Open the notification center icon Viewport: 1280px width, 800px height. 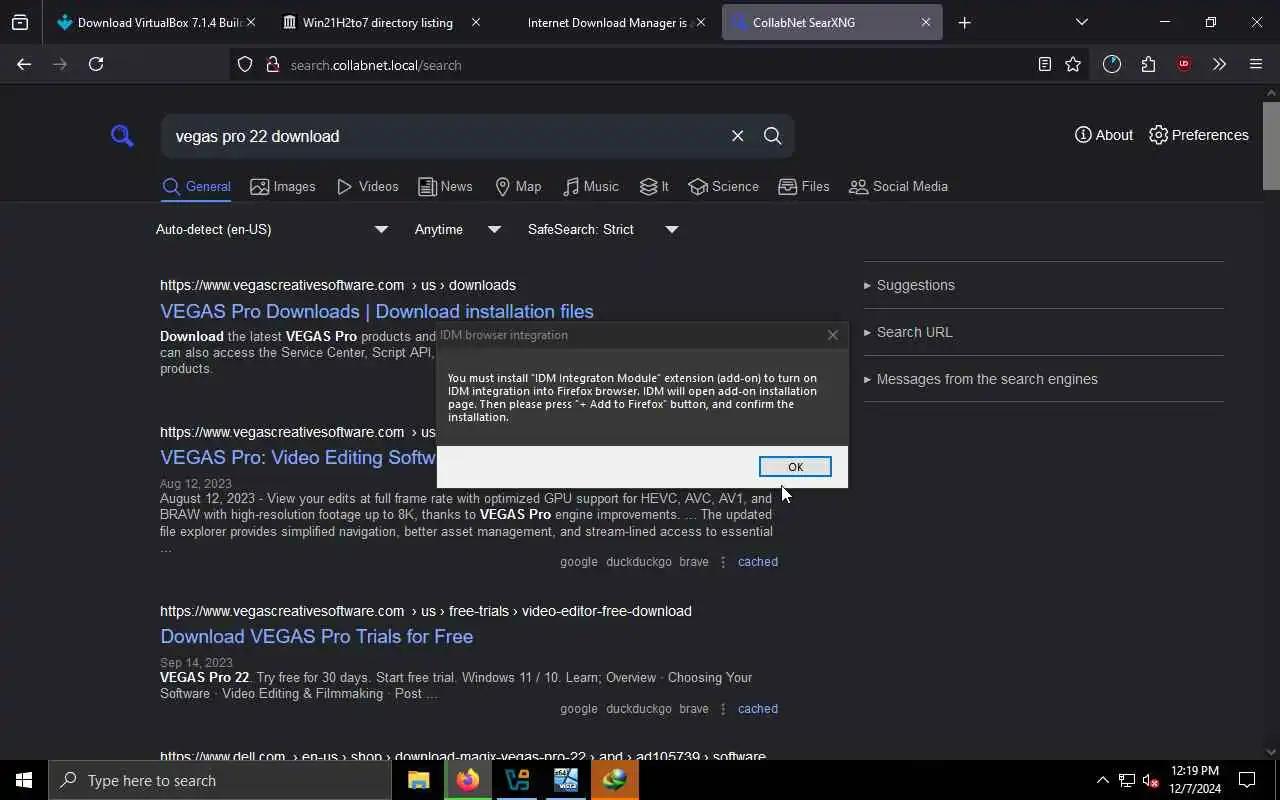pos(1247,780)
